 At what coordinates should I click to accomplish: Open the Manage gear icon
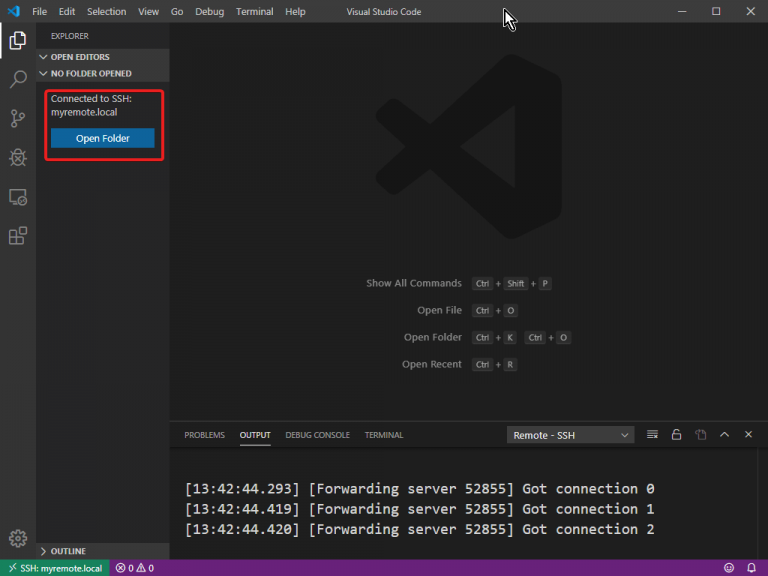coord(18,538)
